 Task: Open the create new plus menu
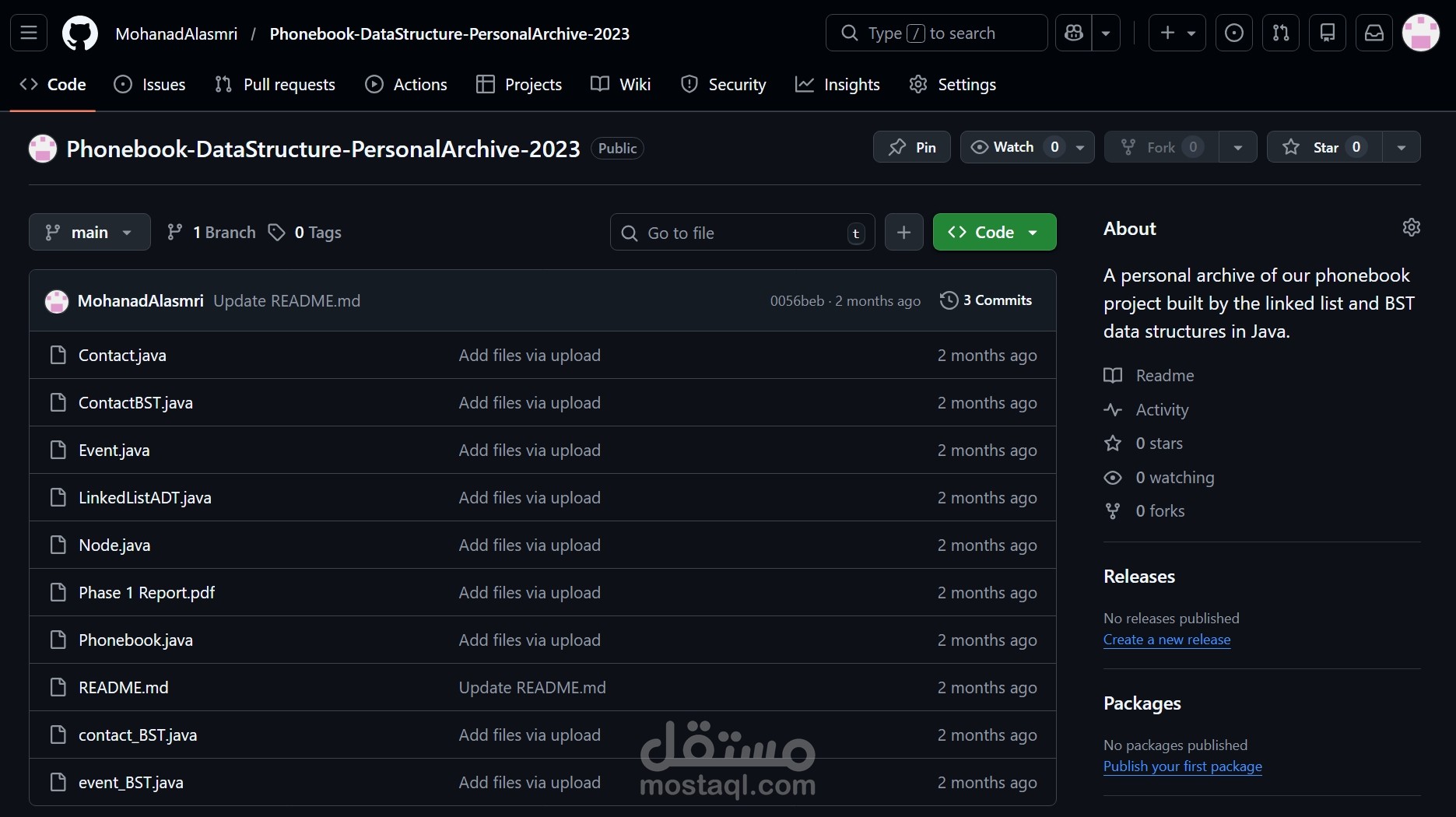click(1177, 33)
